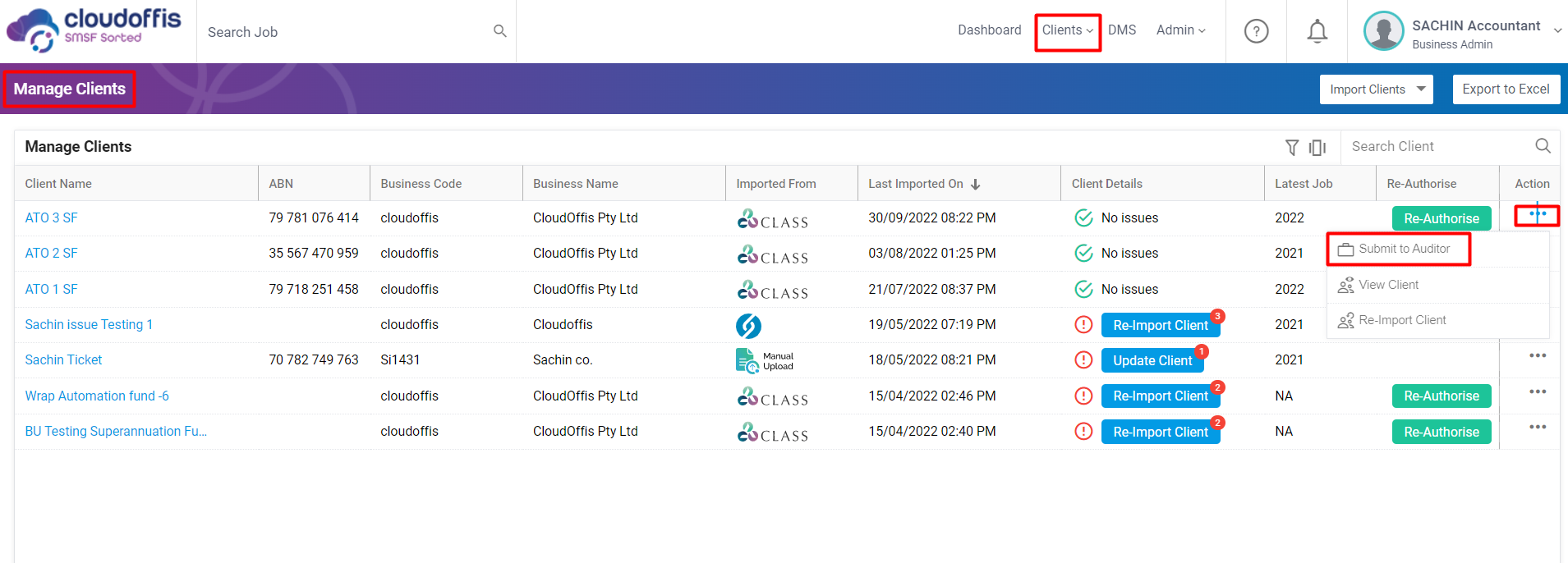This screenshot has height=563, width=1568.
Task: Click the Export to Excel button
Action: tap(1505, 89)
